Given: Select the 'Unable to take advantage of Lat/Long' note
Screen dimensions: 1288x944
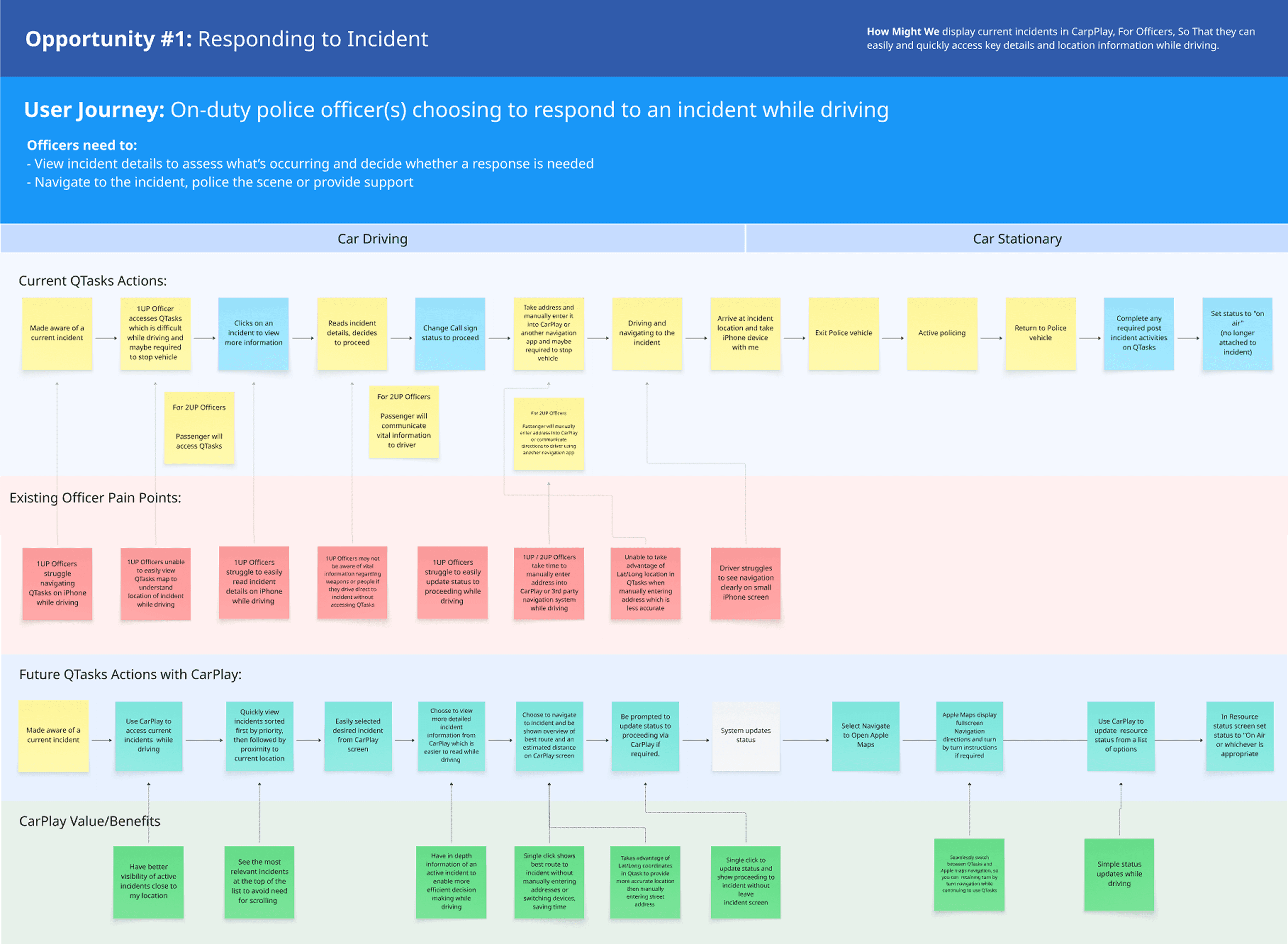Looking at the screenshot, I should pos(645,583).
